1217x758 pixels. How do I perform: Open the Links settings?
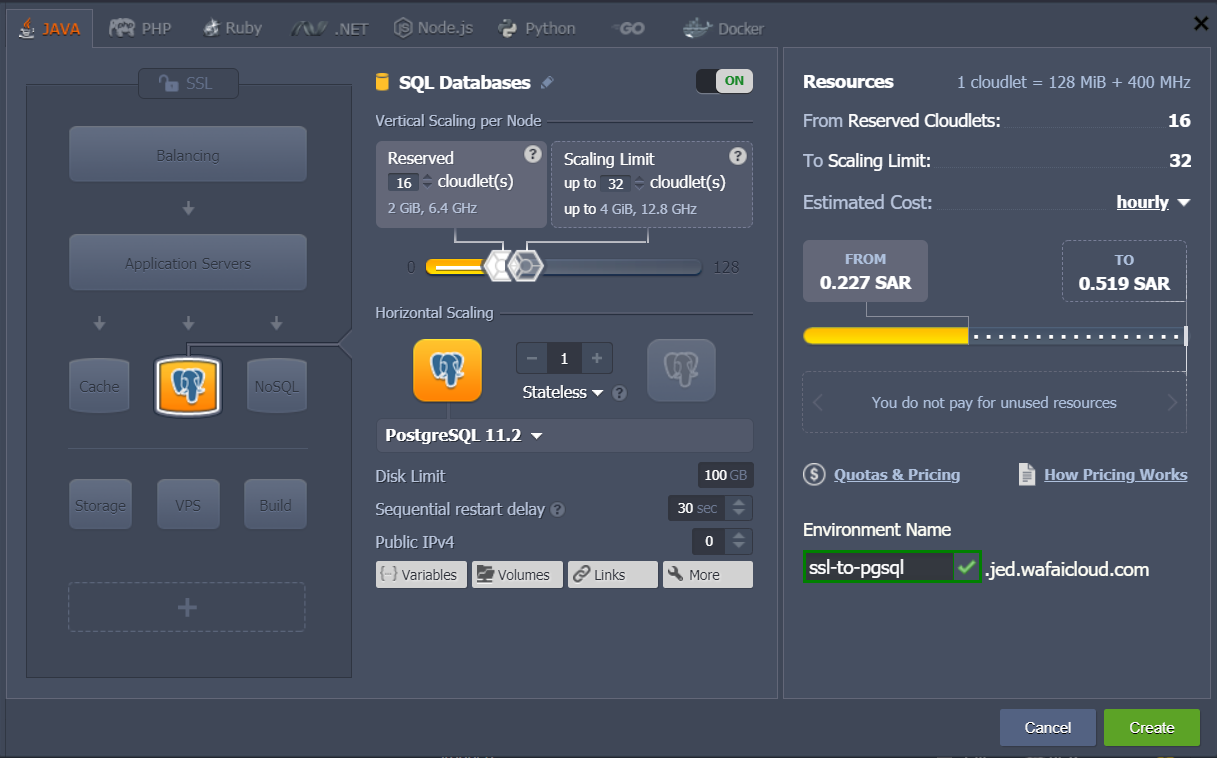pos(613,574)
